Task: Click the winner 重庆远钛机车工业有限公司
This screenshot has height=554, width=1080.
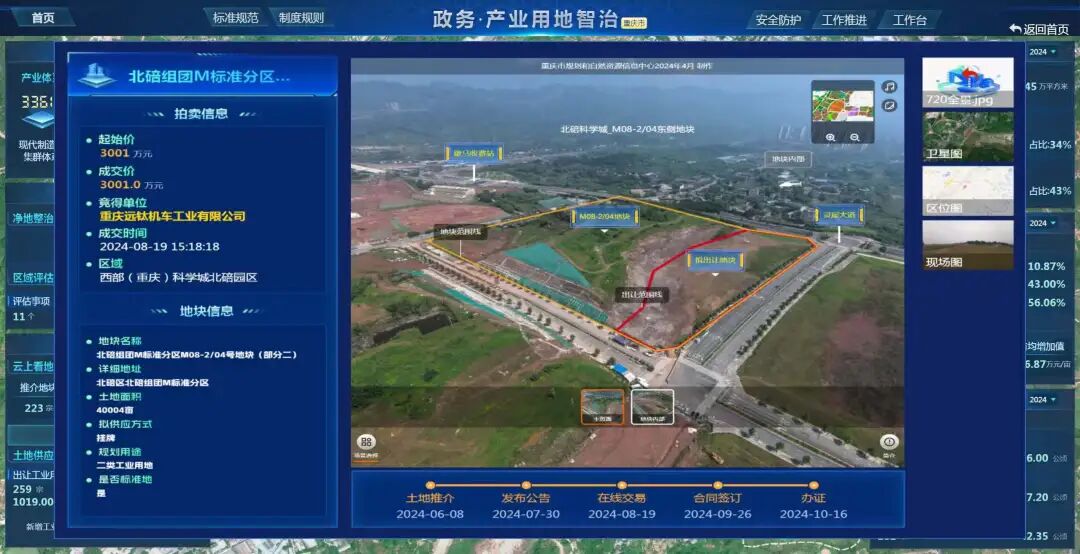Action: [x=173, y=216]
